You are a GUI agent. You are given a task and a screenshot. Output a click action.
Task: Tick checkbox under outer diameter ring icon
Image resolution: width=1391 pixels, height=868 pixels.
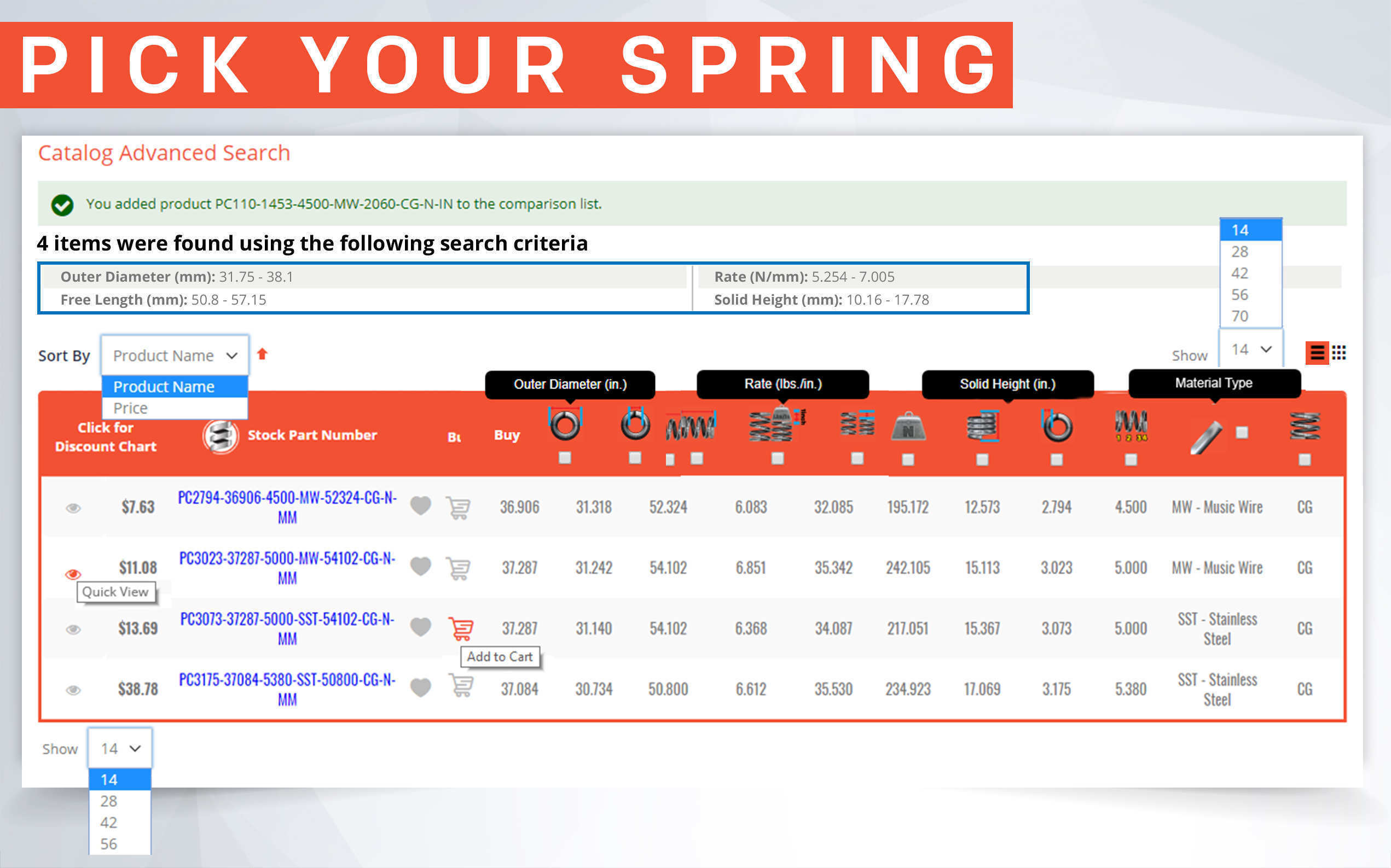pyautogui.click(x=565, y=458)
